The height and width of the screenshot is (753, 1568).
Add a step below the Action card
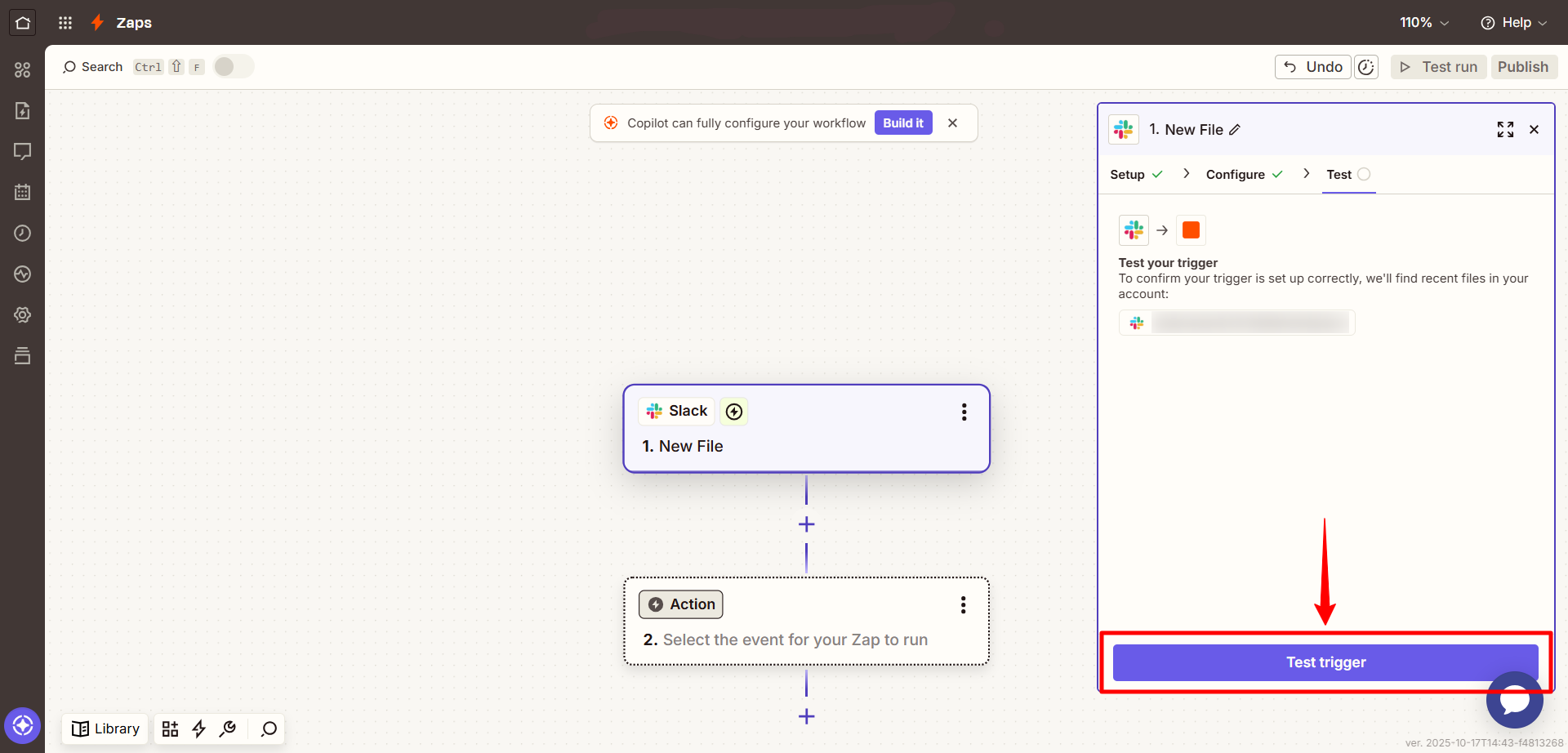806,716
